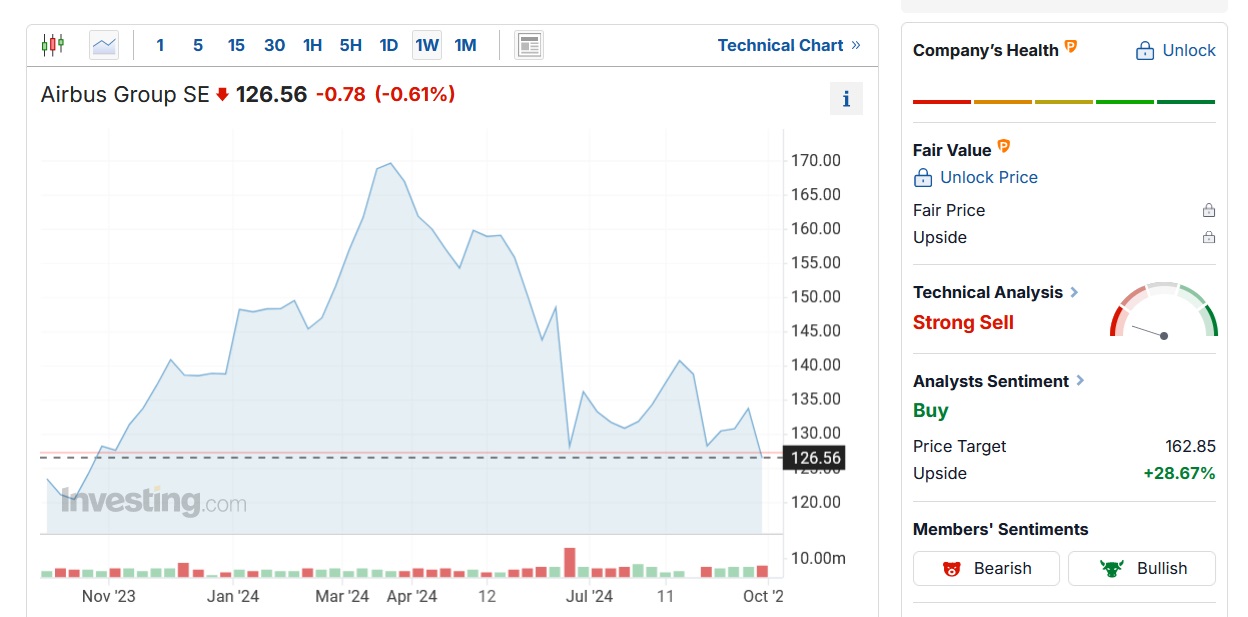Click the Pro badge beside Fair Value
1248x617 pixels.
1004,146
